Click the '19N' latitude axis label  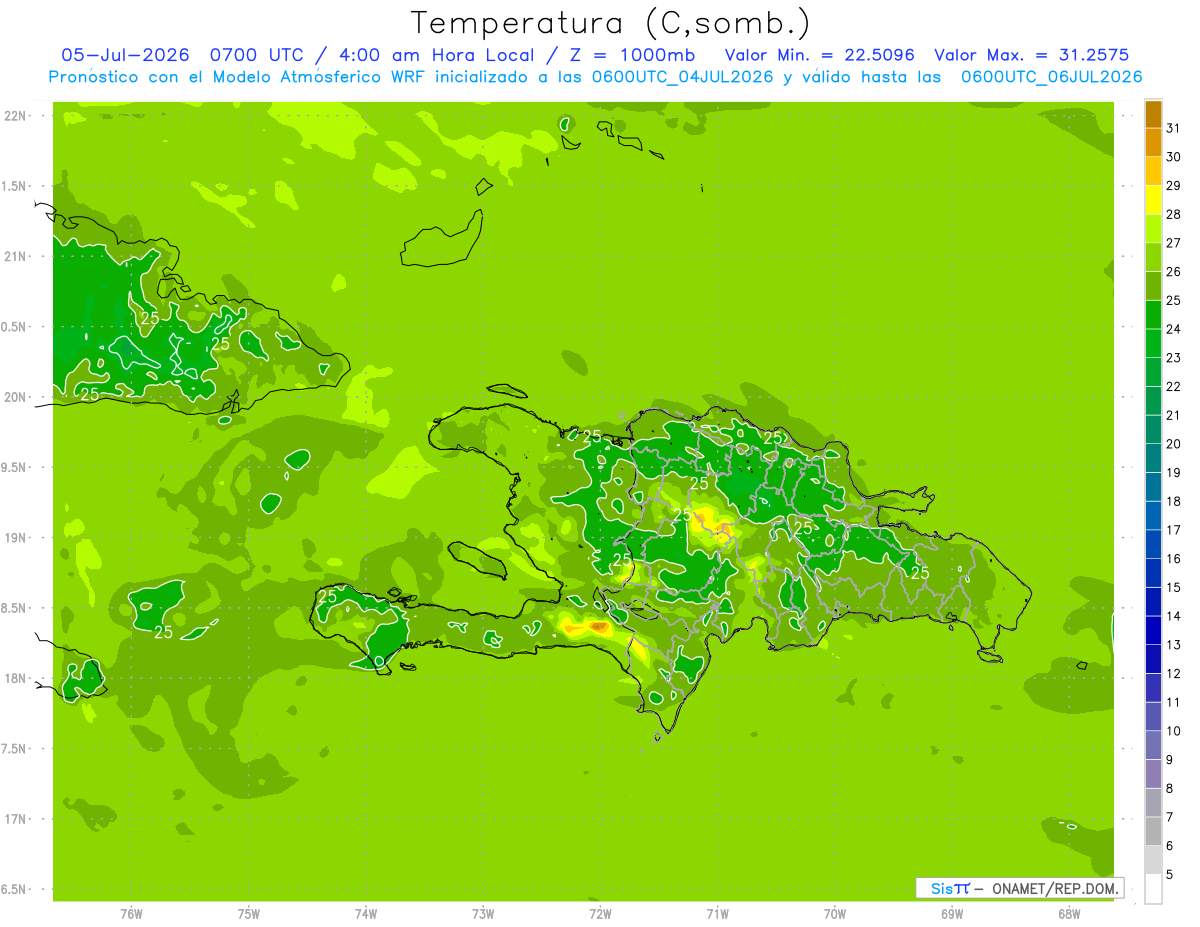(x=15, y=538)
